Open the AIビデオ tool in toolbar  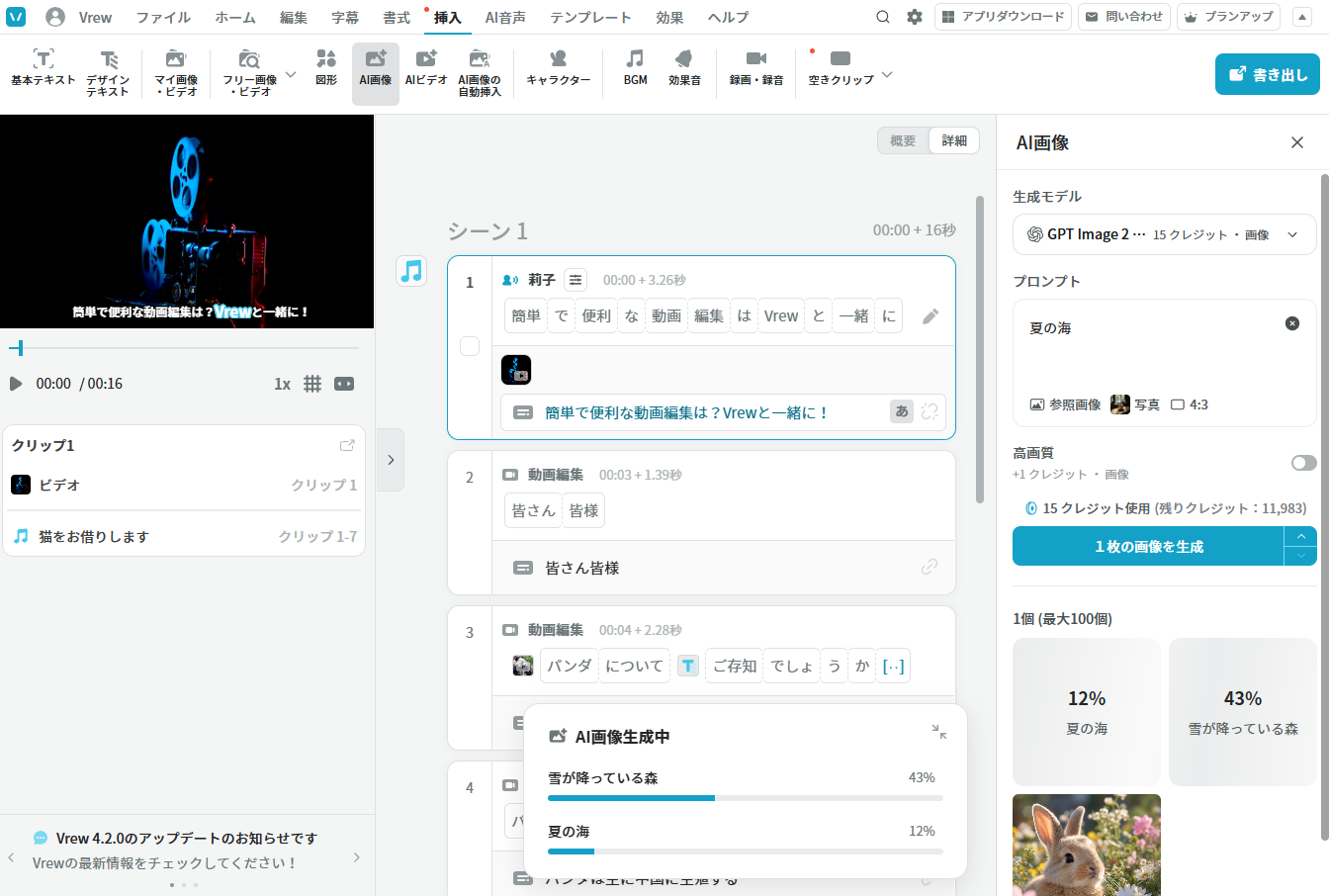click(426, 68)
